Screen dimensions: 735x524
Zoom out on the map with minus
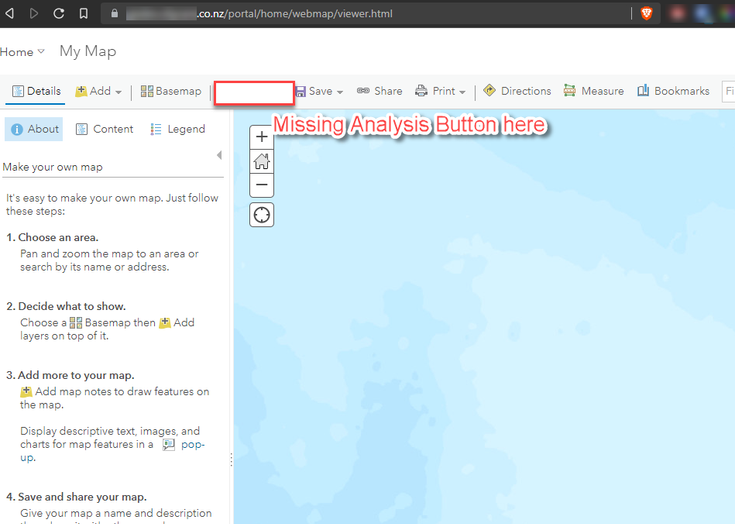click(x=262, y=185)
